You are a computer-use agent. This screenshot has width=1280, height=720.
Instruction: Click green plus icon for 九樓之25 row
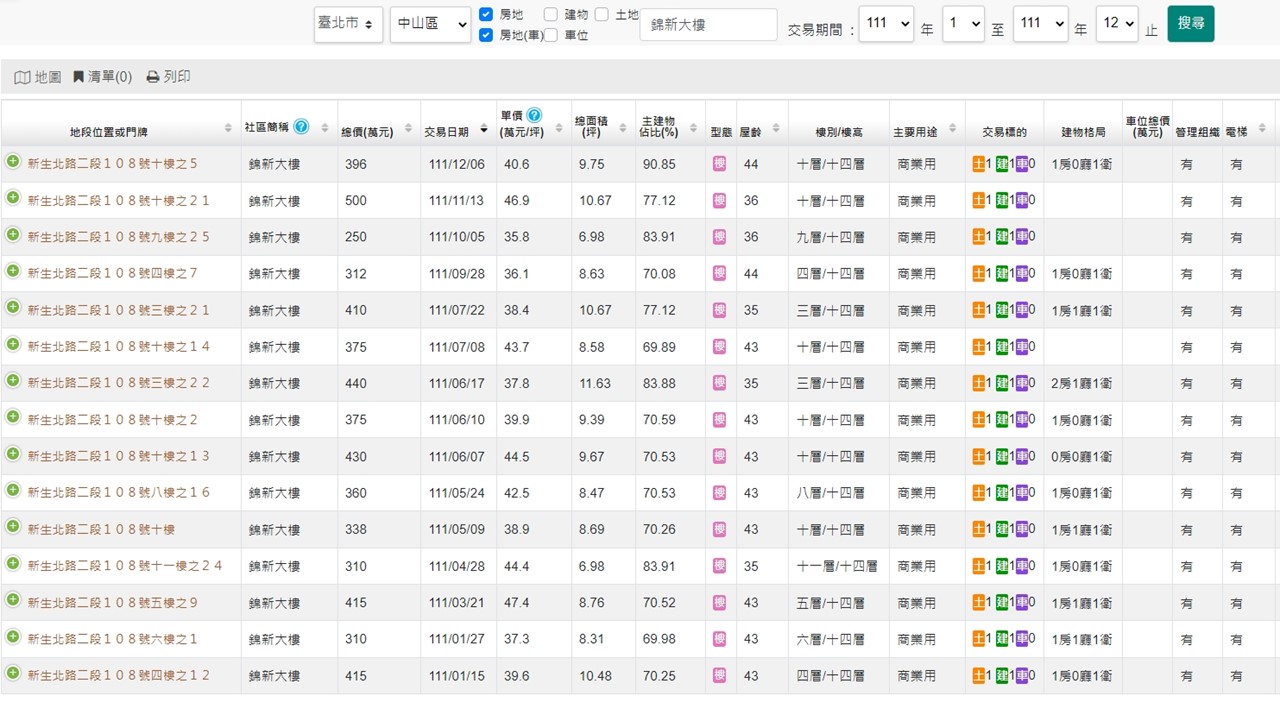13,235
